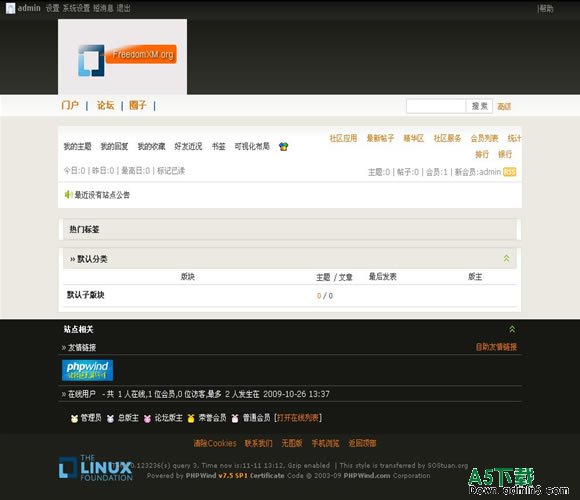Open 排行 ranking link
This screenshot has width=580, height=500.
coord(482,154)
